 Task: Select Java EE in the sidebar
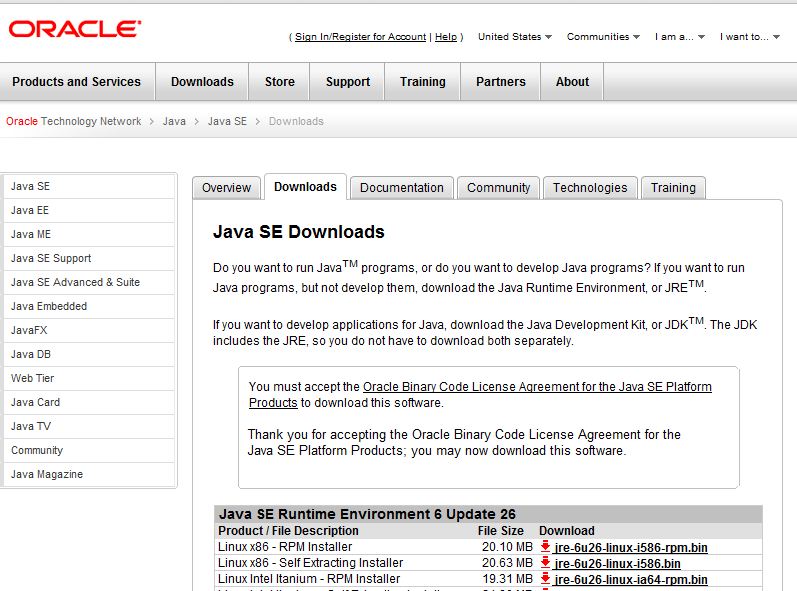tap(89, 210)
